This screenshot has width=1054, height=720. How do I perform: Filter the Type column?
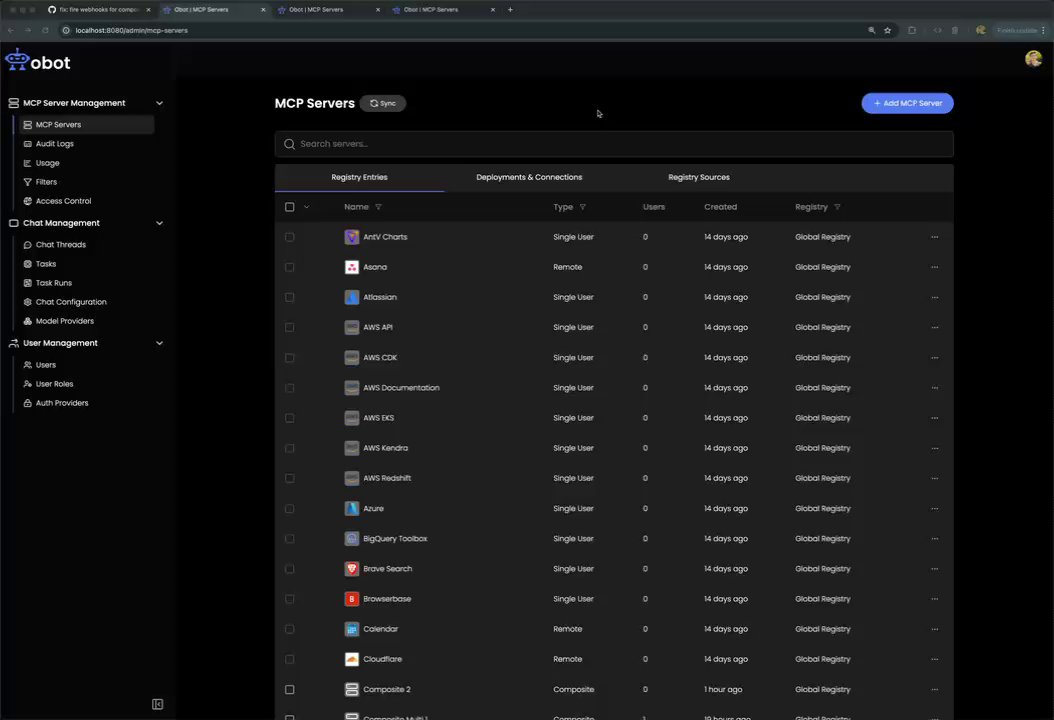[583, 207]
